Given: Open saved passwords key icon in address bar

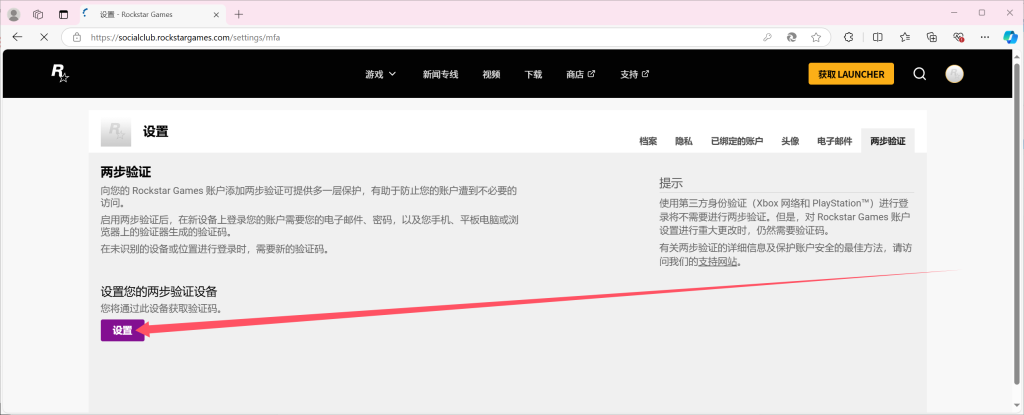Looking at the screenshot, I should 767,37.
